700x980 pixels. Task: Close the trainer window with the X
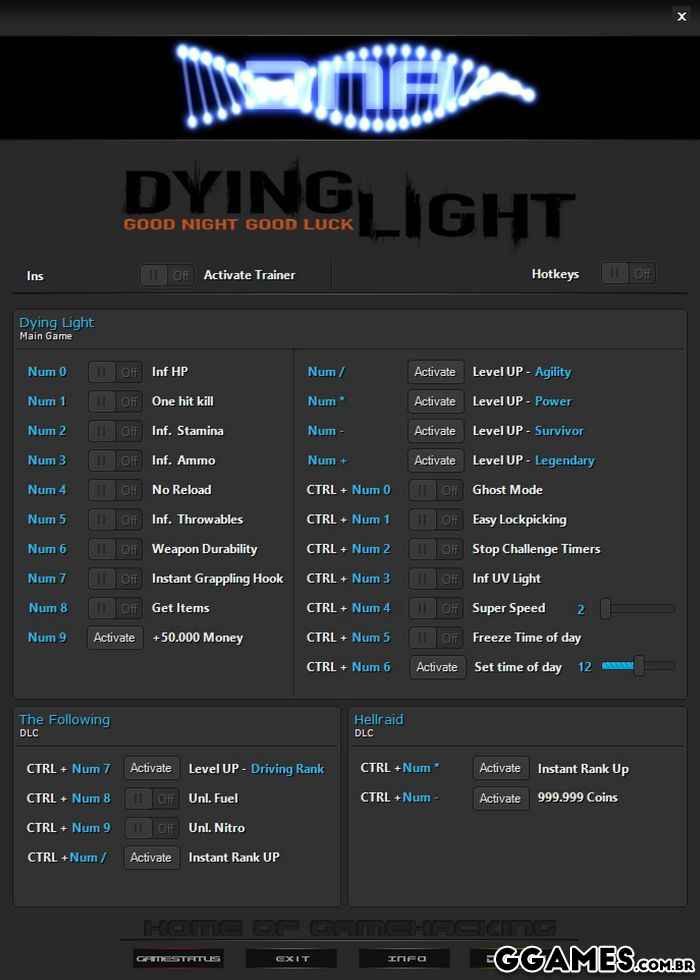click(682, 16)
